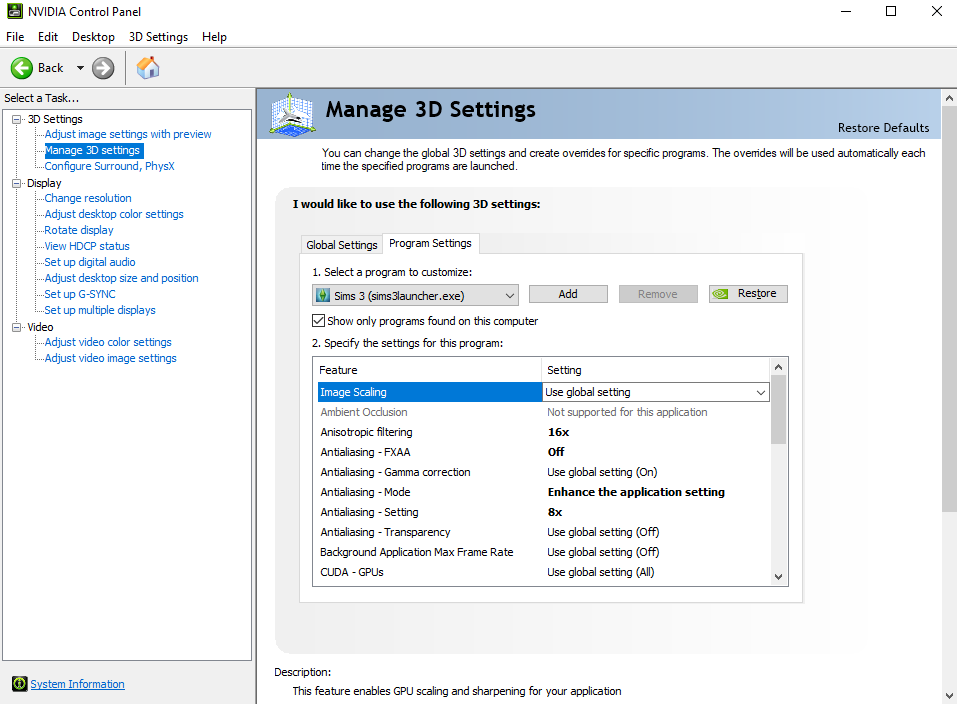Image resolution: width=957 pixels, height=704 pixels.
Task: Switch to the Global Settings tab
Action: [342, 245]
